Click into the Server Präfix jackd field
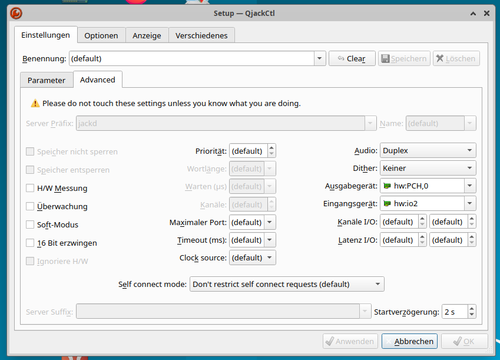The image size is (500, 360). tap(220, 123)
